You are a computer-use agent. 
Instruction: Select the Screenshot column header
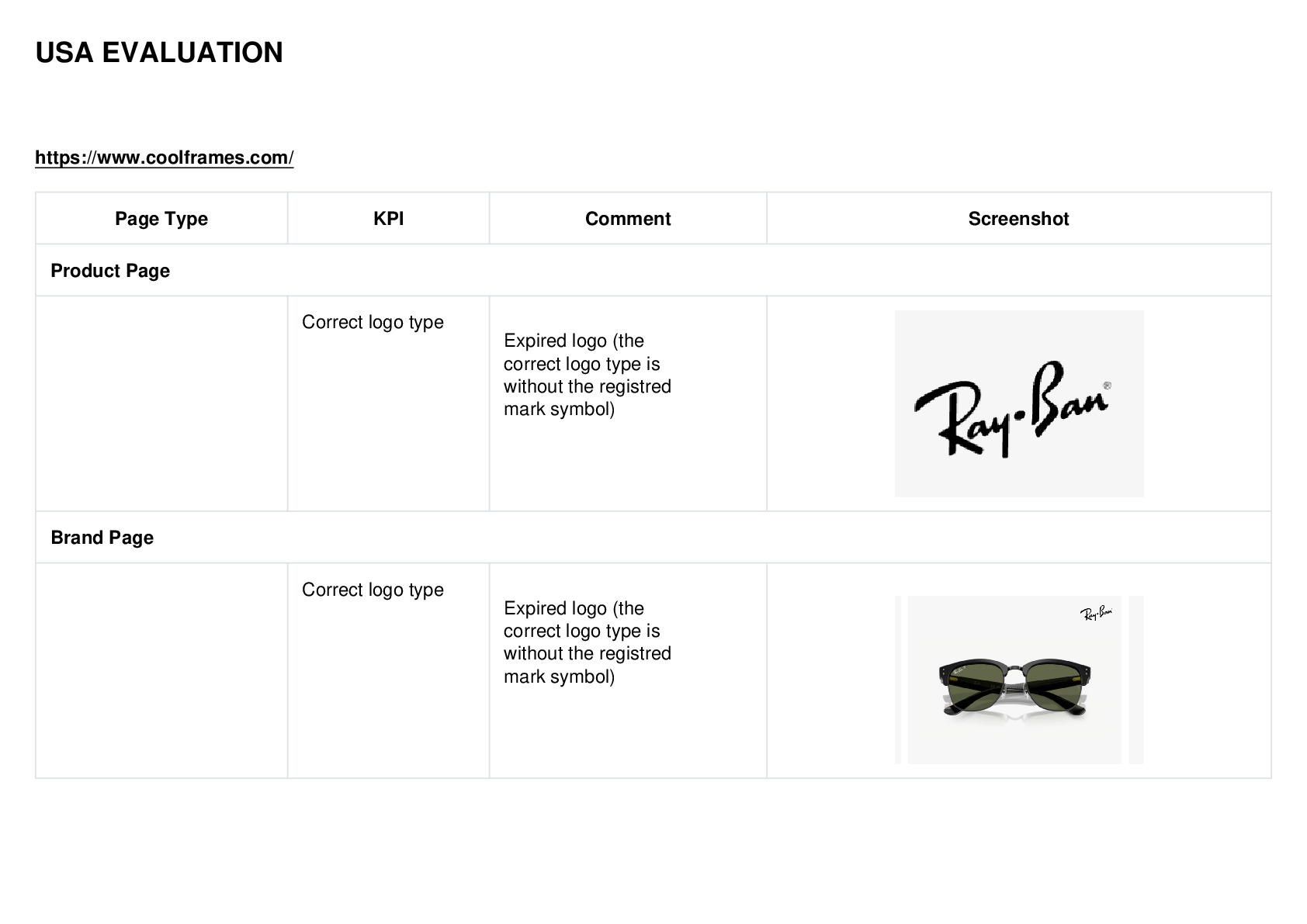point(1018,219)
